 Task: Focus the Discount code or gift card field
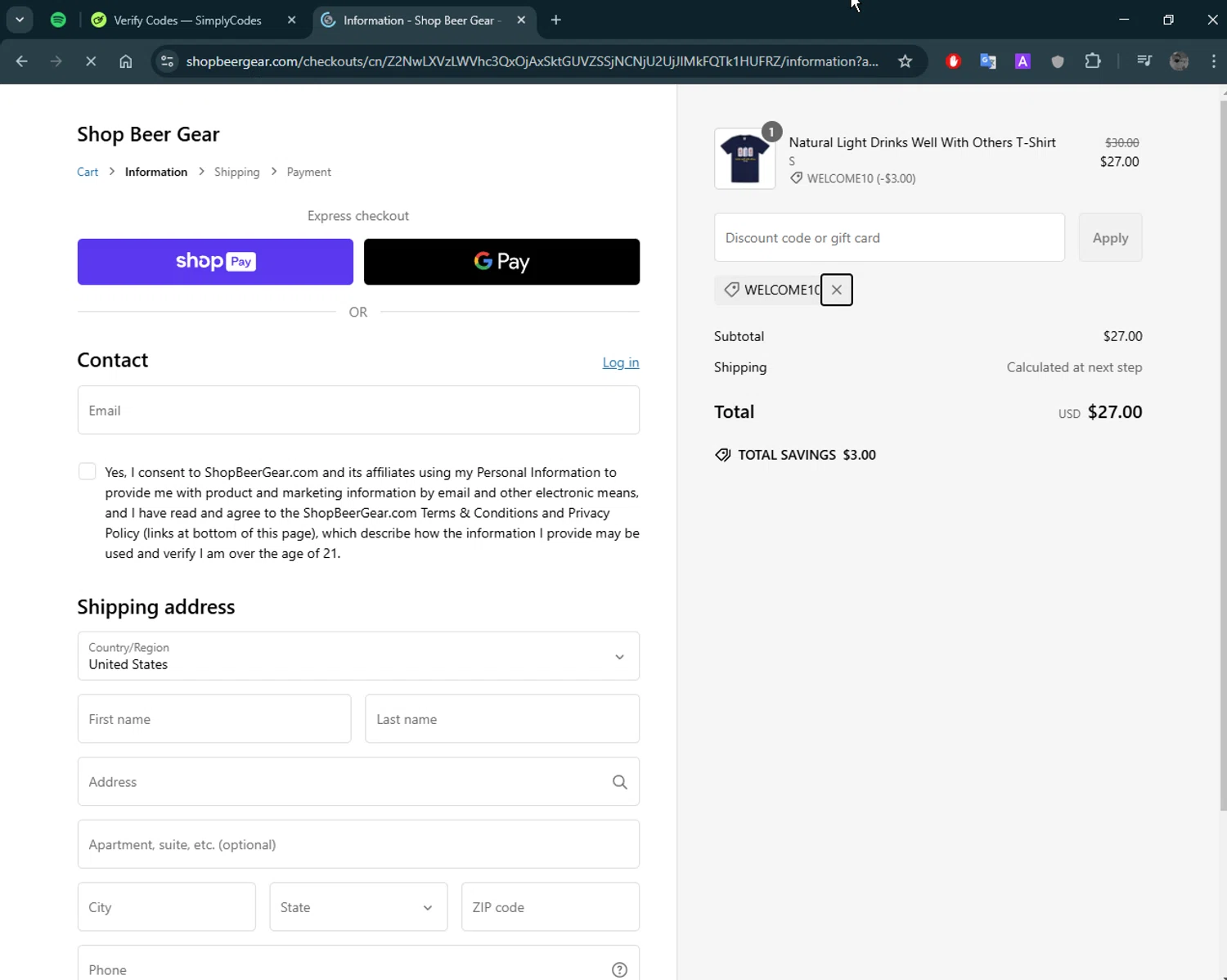889,237
